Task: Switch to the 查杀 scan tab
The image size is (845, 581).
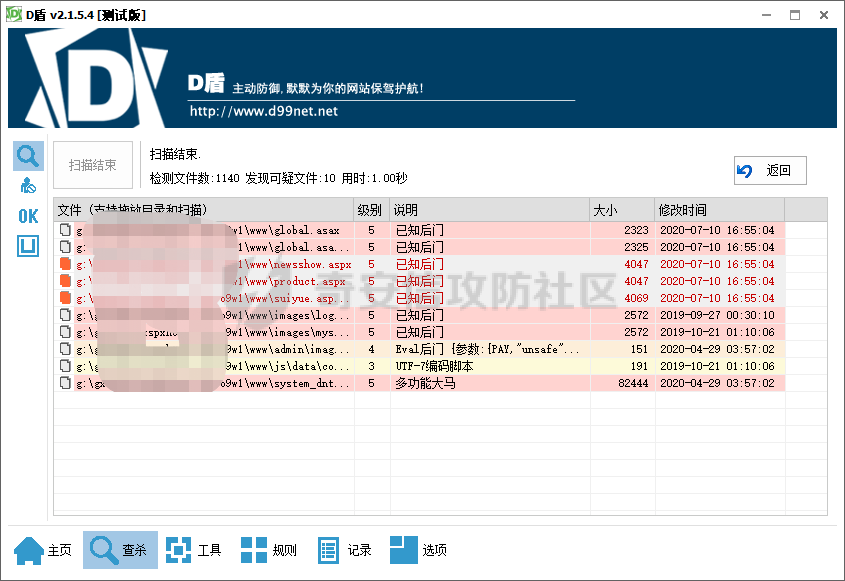Action: (x=120, y=550)
